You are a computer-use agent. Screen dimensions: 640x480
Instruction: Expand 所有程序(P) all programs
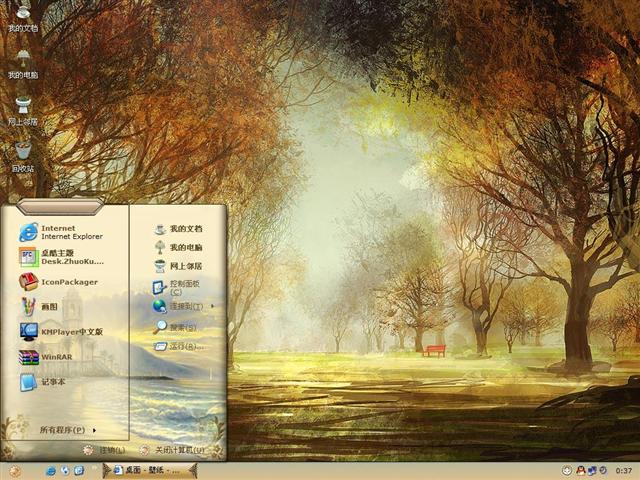pyautogui.click(x=67, y=430)
